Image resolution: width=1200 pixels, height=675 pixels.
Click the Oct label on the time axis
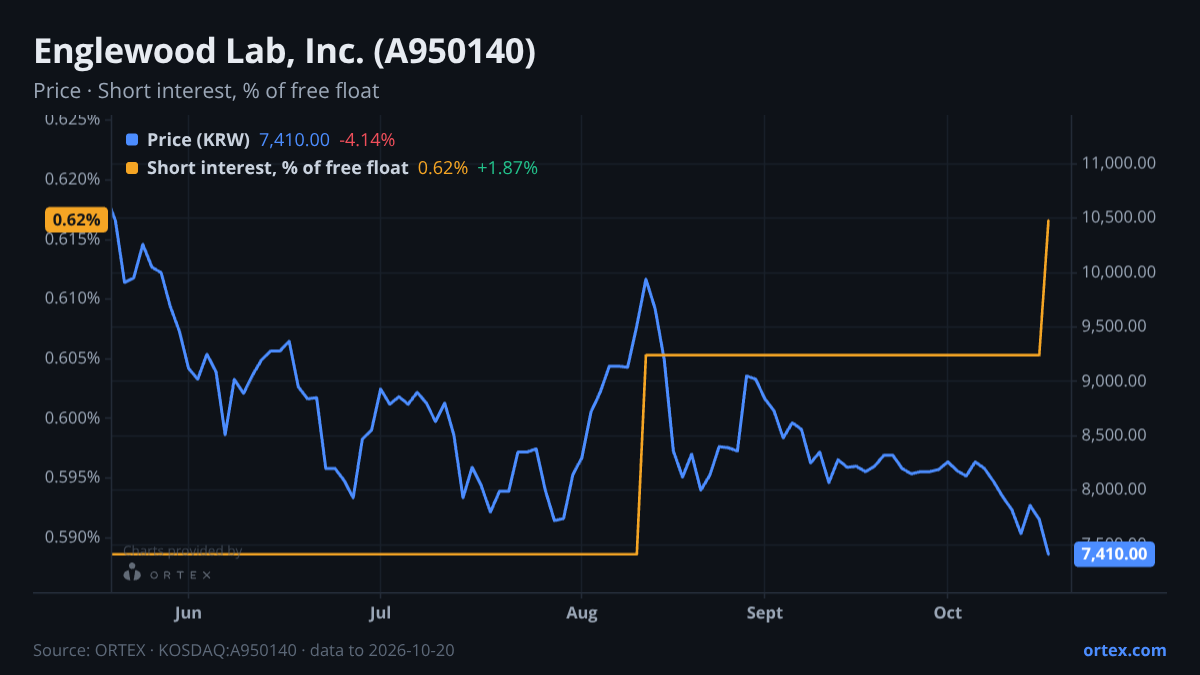947,613
